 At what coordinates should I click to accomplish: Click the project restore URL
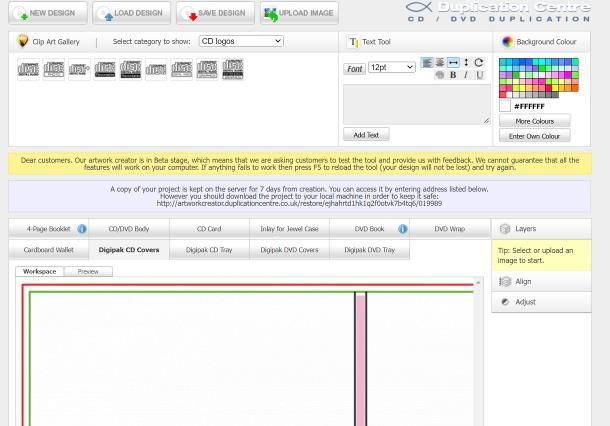click(x=299, y=203)
